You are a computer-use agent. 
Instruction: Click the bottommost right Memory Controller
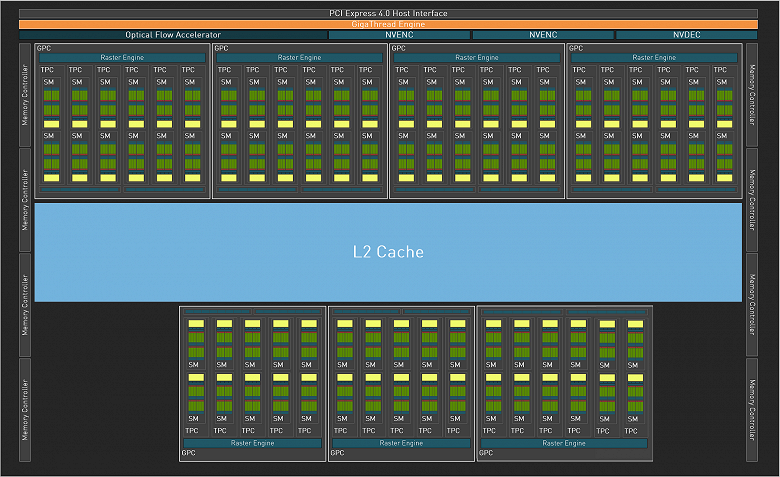(752, 411)
